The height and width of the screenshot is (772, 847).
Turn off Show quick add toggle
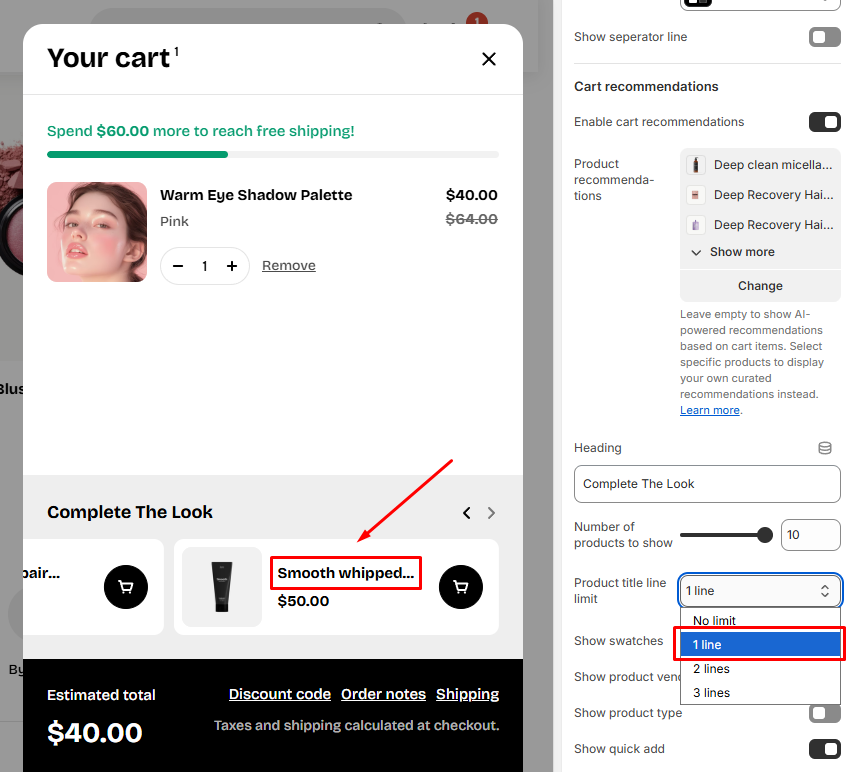pos(824,749)
